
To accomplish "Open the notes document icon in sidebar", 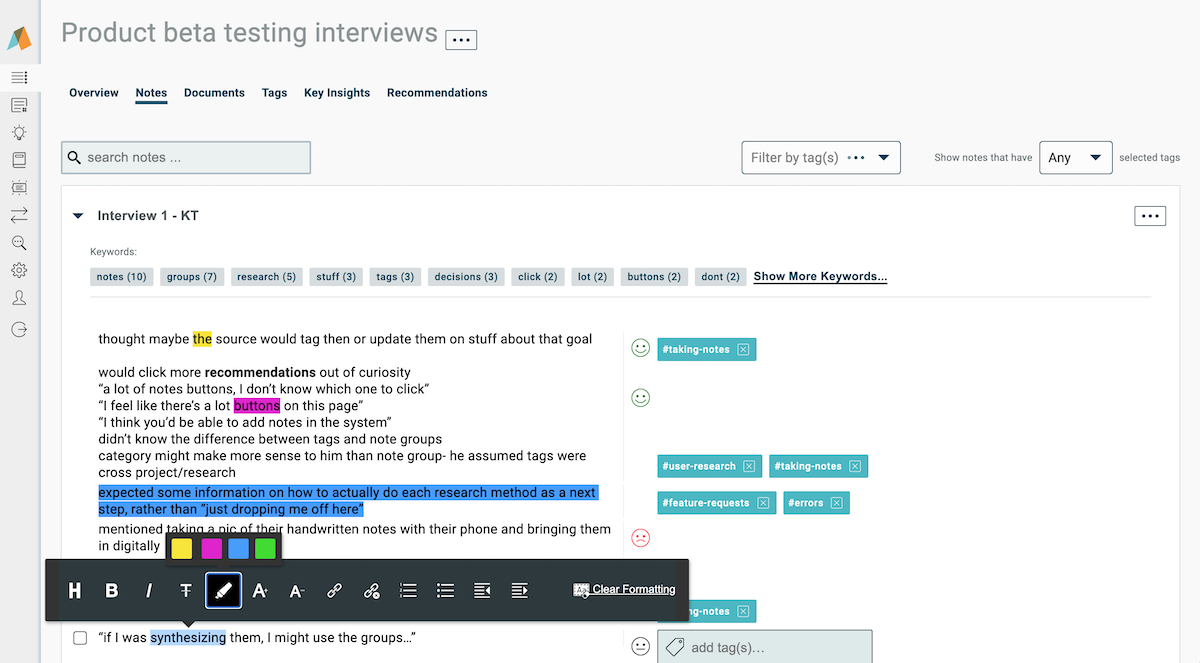I will coord(19,105).
